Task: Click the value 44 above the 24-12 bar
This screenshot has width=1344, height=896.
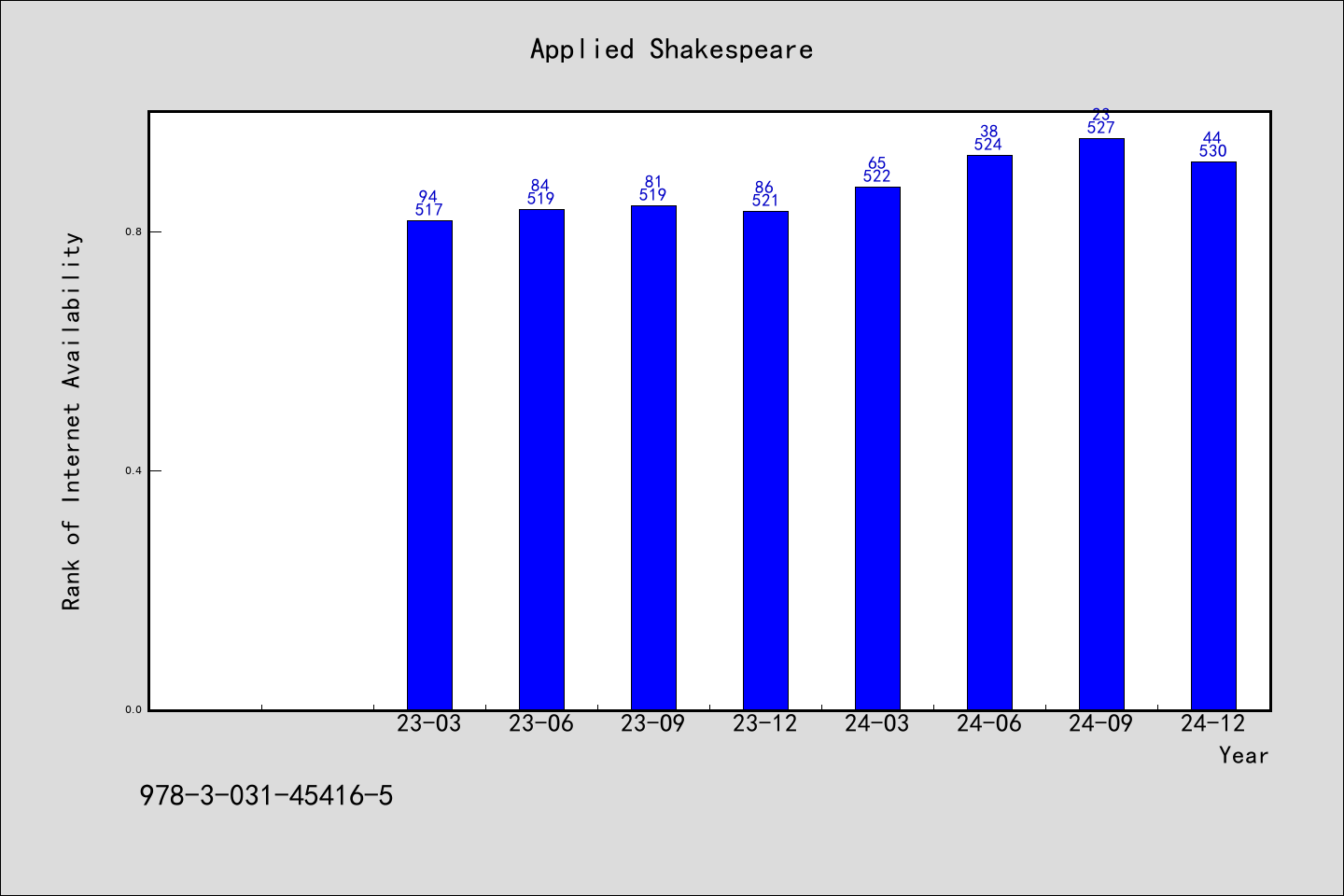Action: [x=1212, y=138]
